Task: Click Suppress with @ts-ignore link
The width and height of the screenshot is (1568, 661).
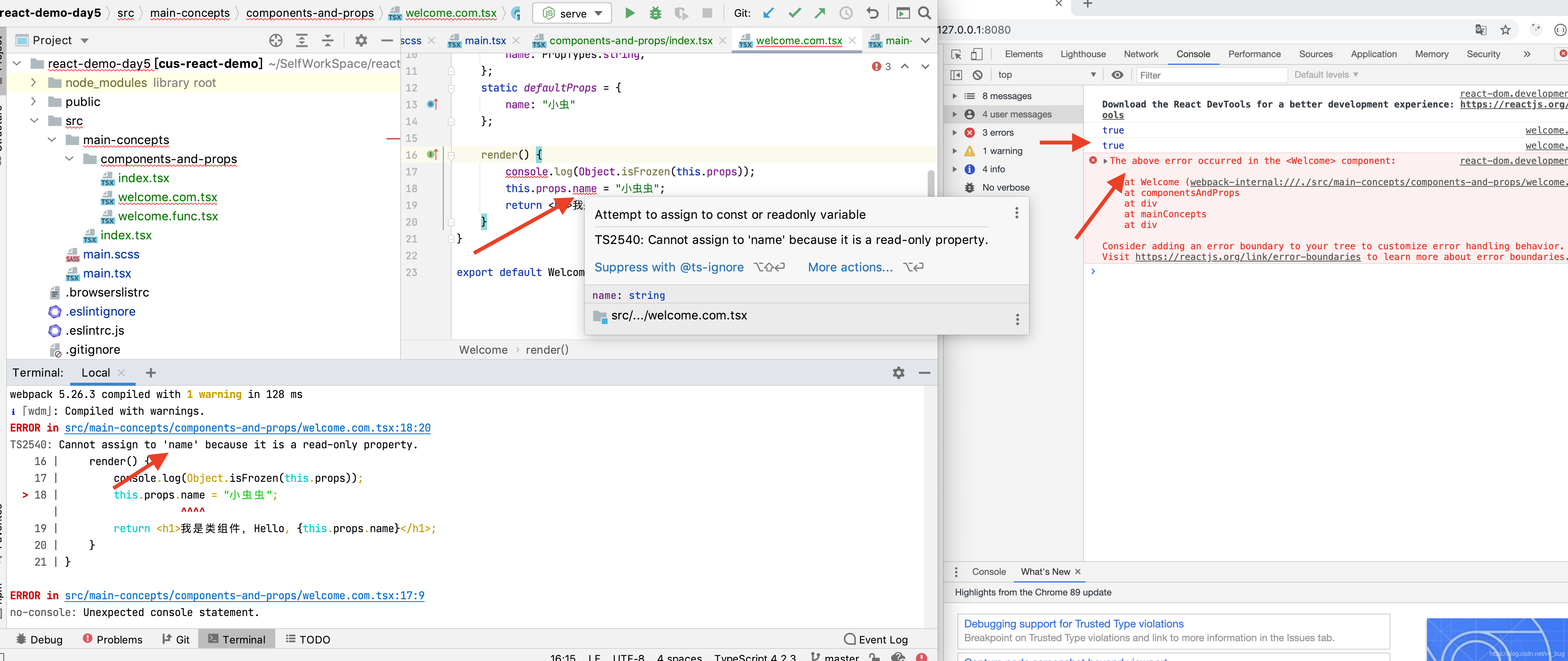Action: tap(669, 267)
